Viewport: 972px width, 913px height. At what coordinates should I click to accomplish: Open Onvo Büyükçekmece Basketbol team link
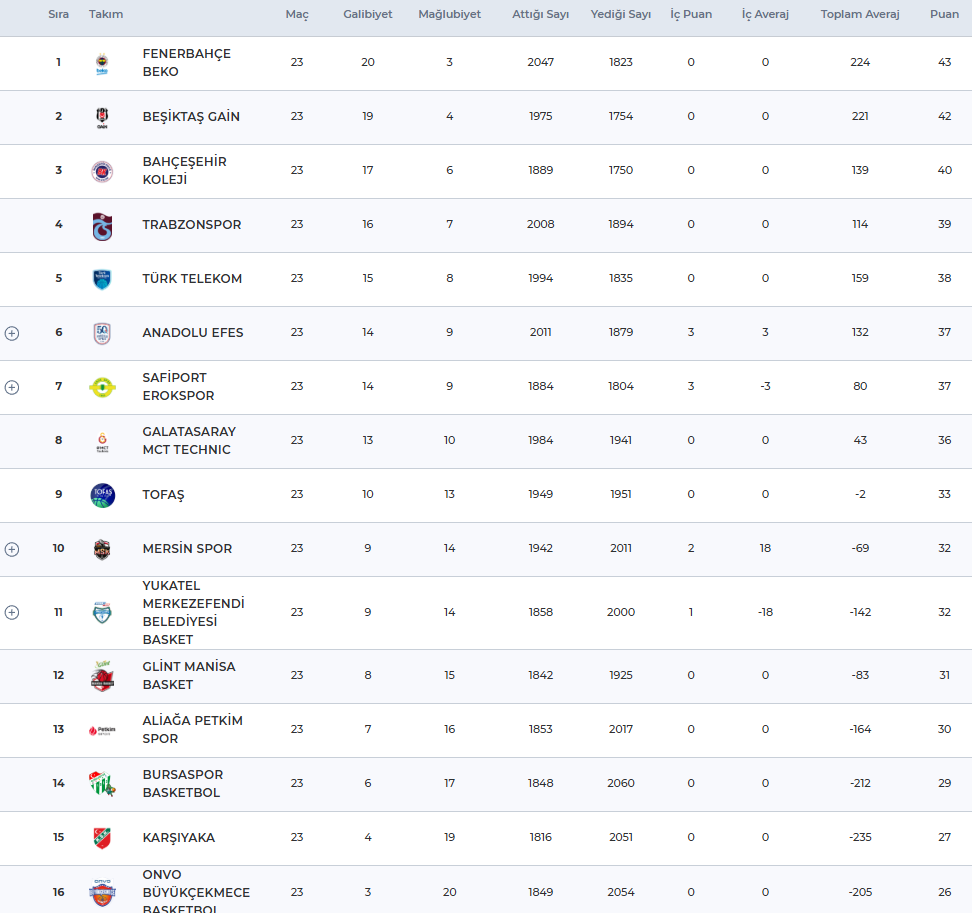[x=196, y=892]
